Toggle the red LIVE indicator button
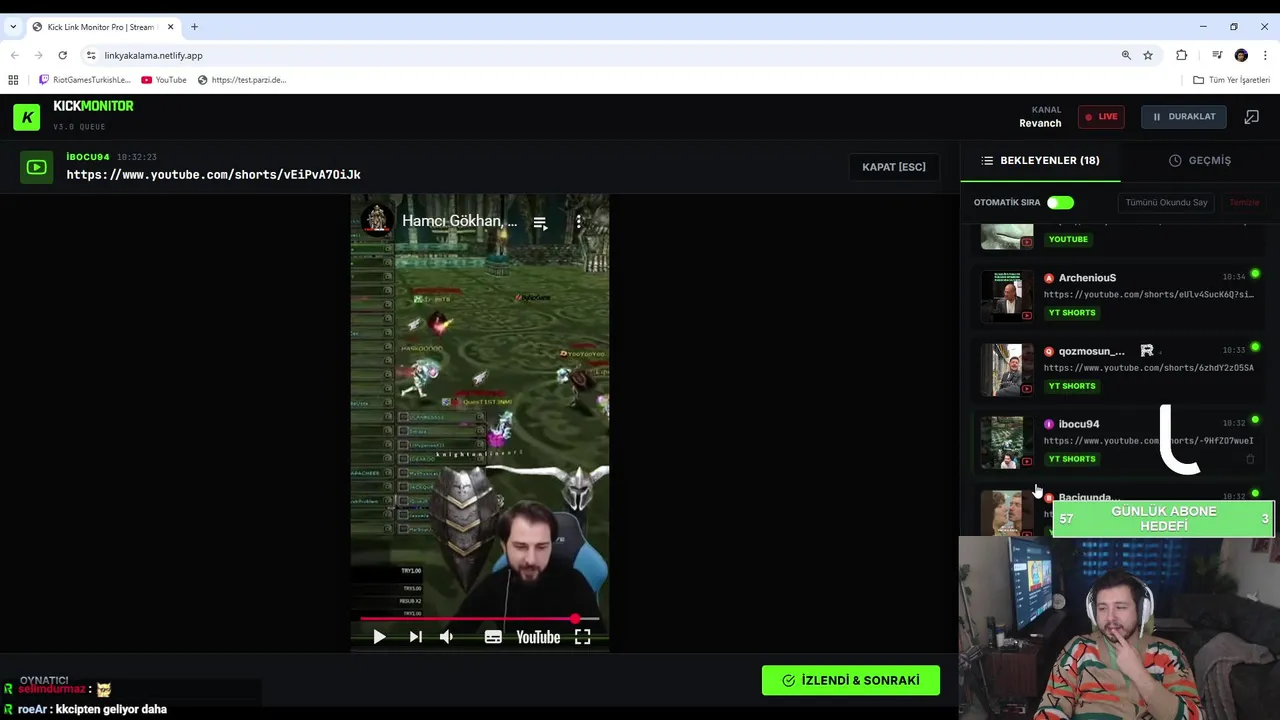1280x720 pixels. click(x=1101, y=117)
